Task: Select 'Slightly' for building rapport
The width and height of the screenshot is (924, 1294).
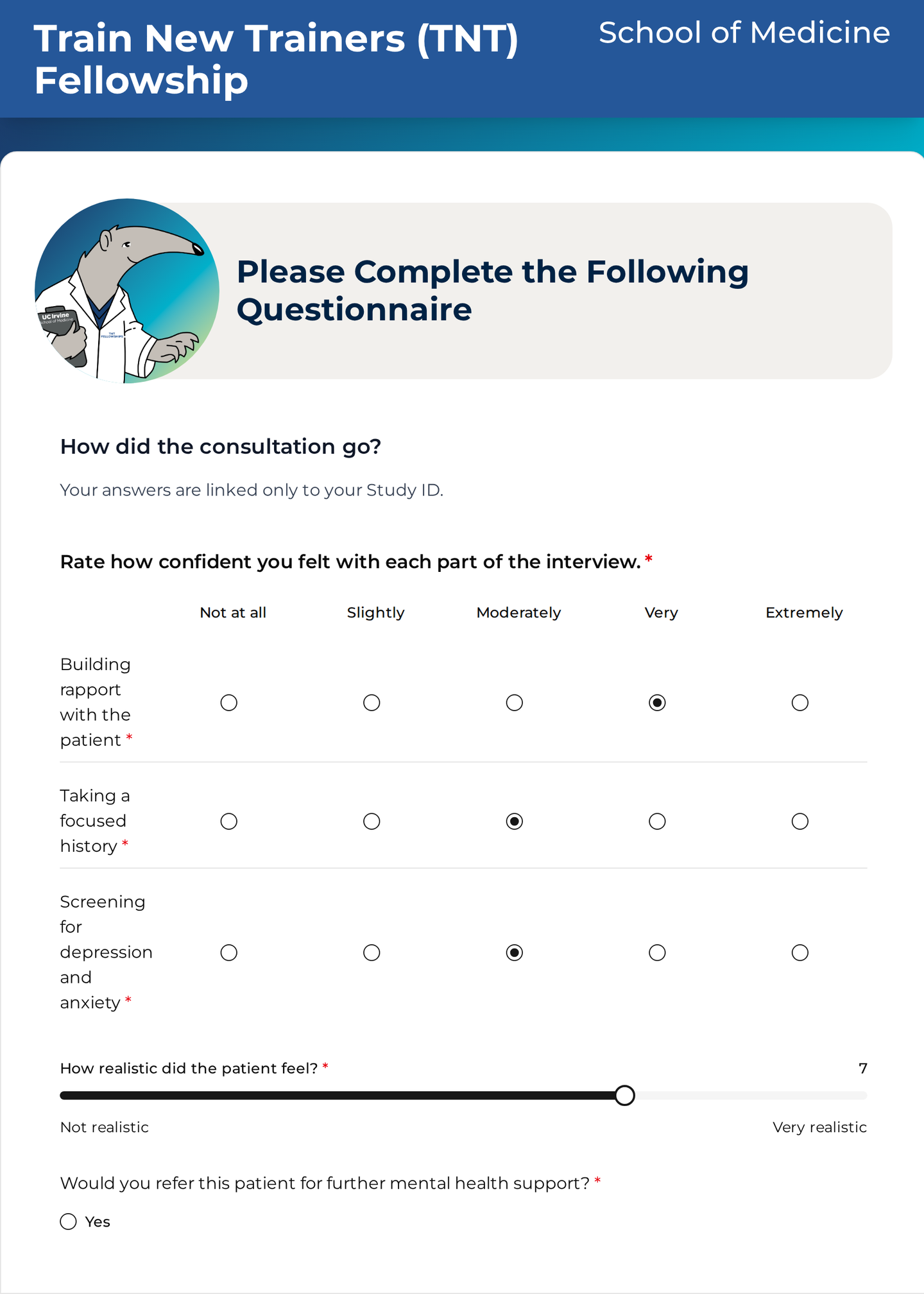Action: 372,703
